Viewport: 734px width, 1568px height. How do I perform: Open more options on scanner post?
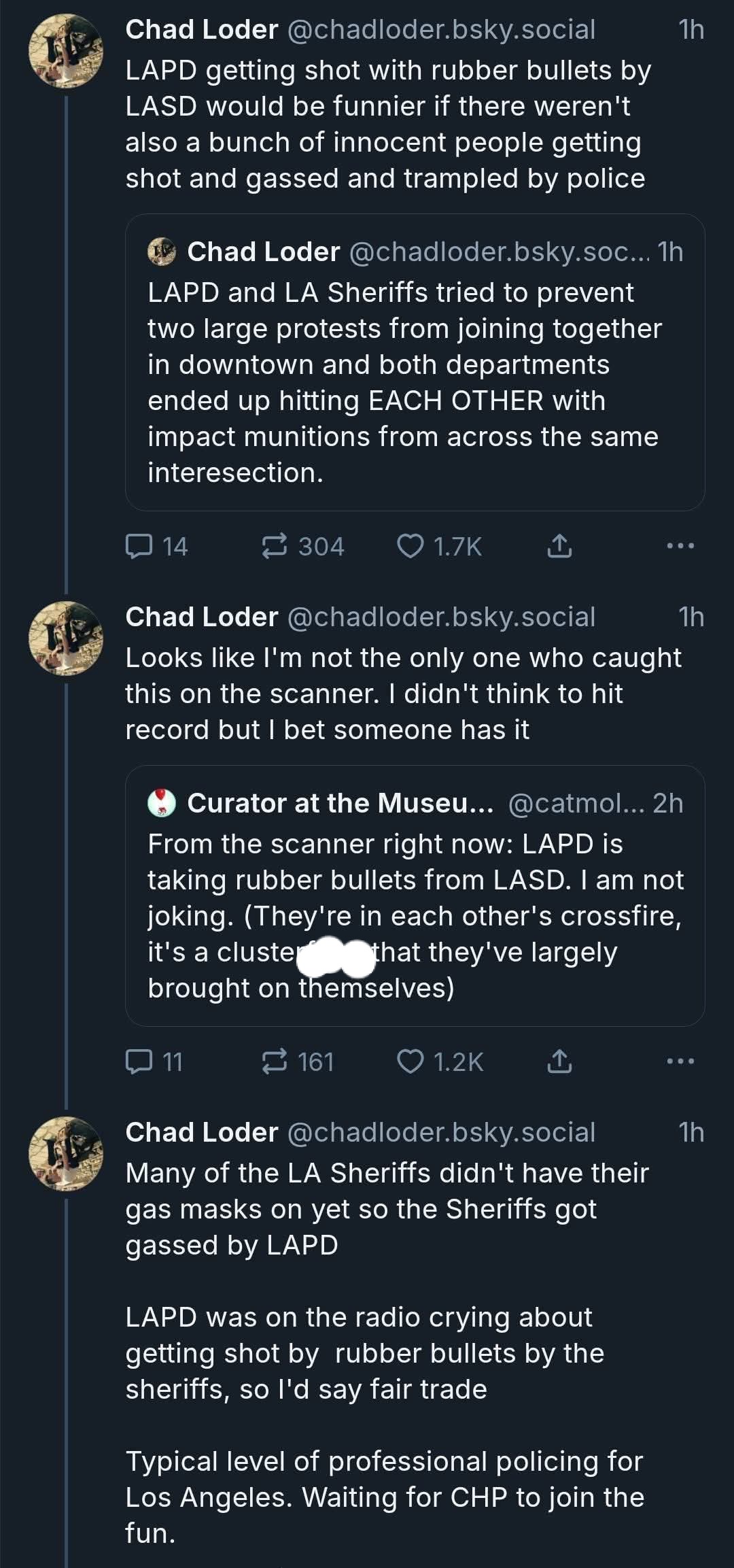680,1061
